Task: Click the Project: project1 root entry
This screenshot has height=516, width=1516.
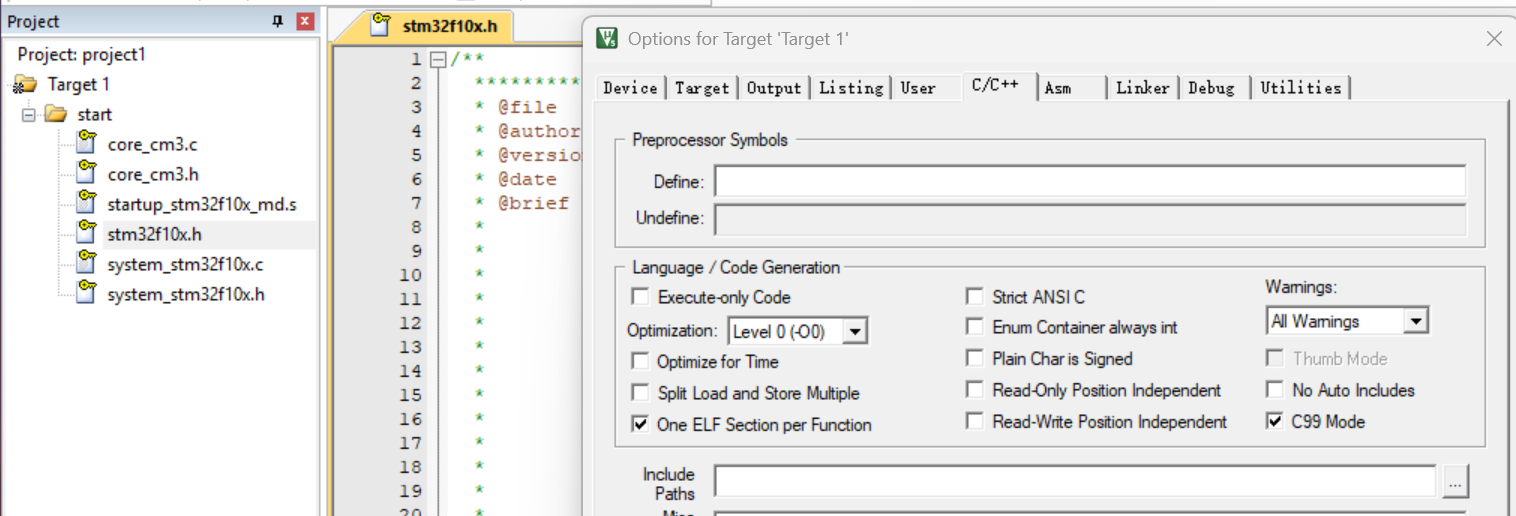Action: tap(81, 54)
